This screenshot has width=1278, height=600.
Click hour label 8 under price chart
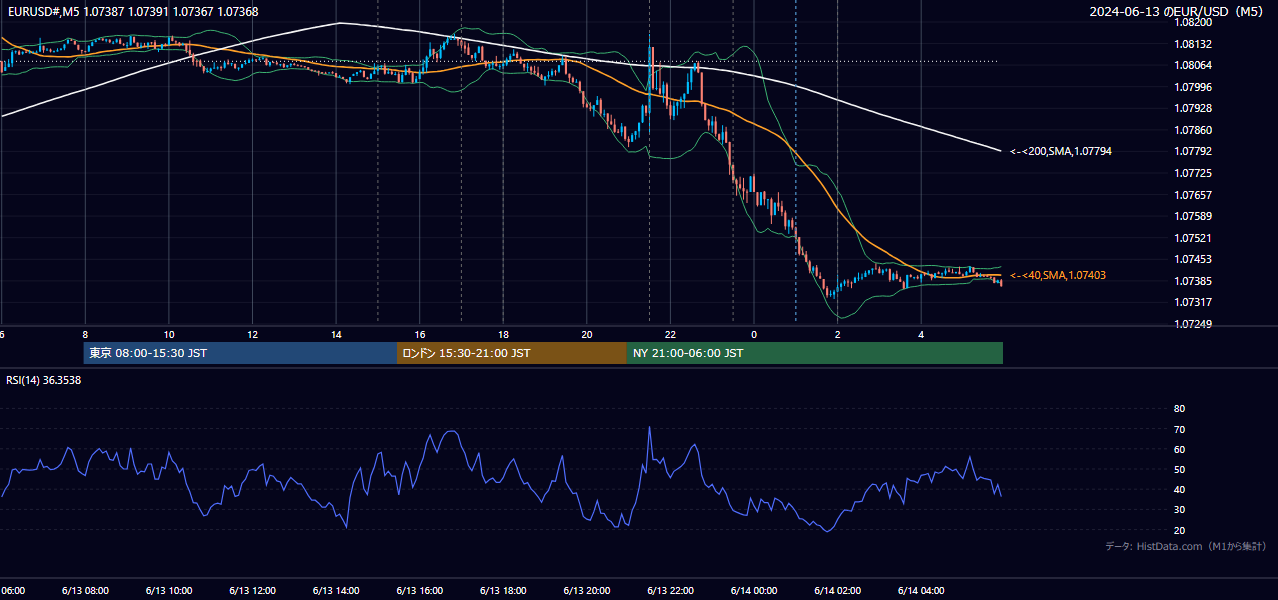[x=85, y=335]
